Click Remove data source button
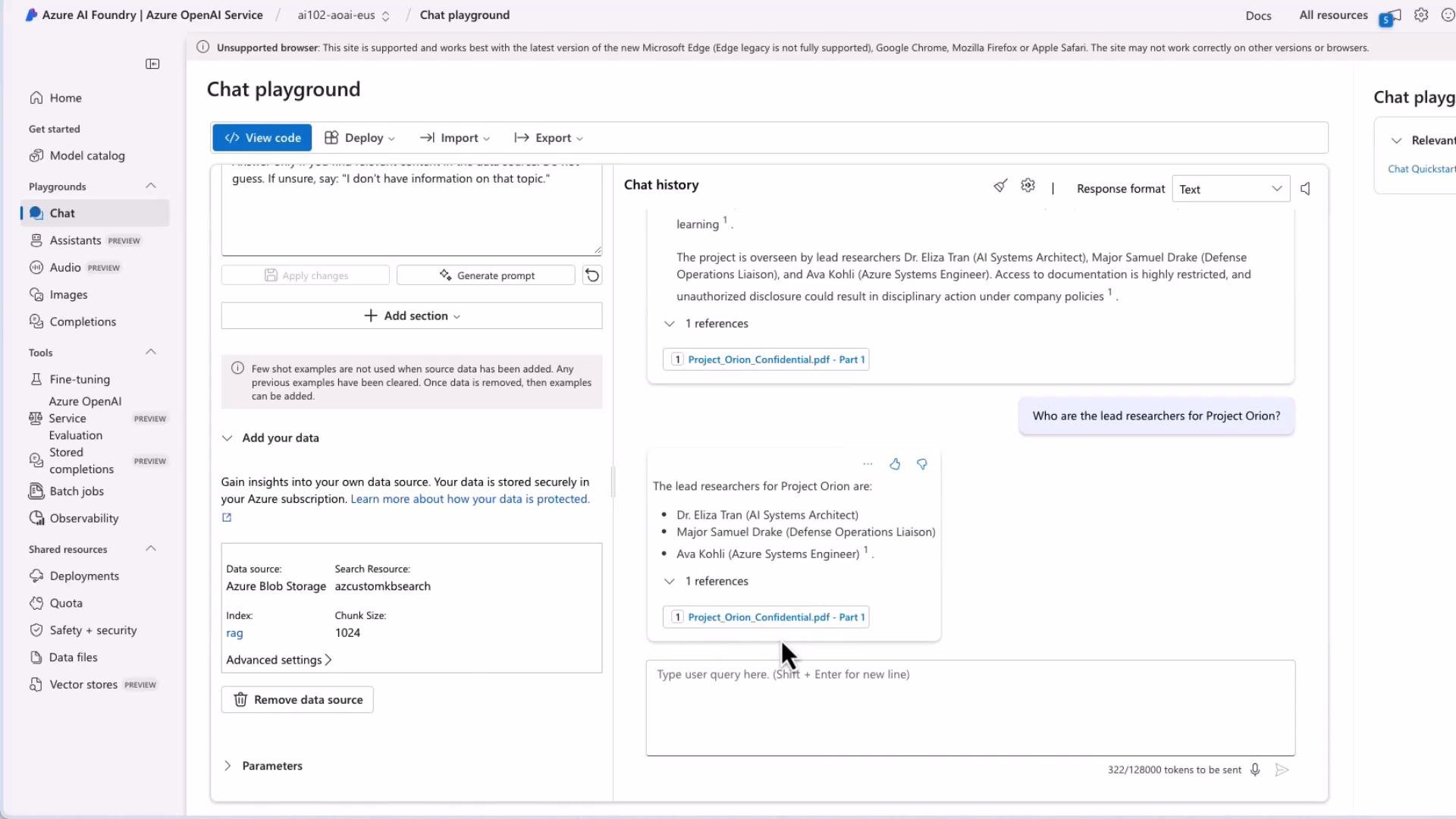1456x819 pixels. (x=297, y=700)
